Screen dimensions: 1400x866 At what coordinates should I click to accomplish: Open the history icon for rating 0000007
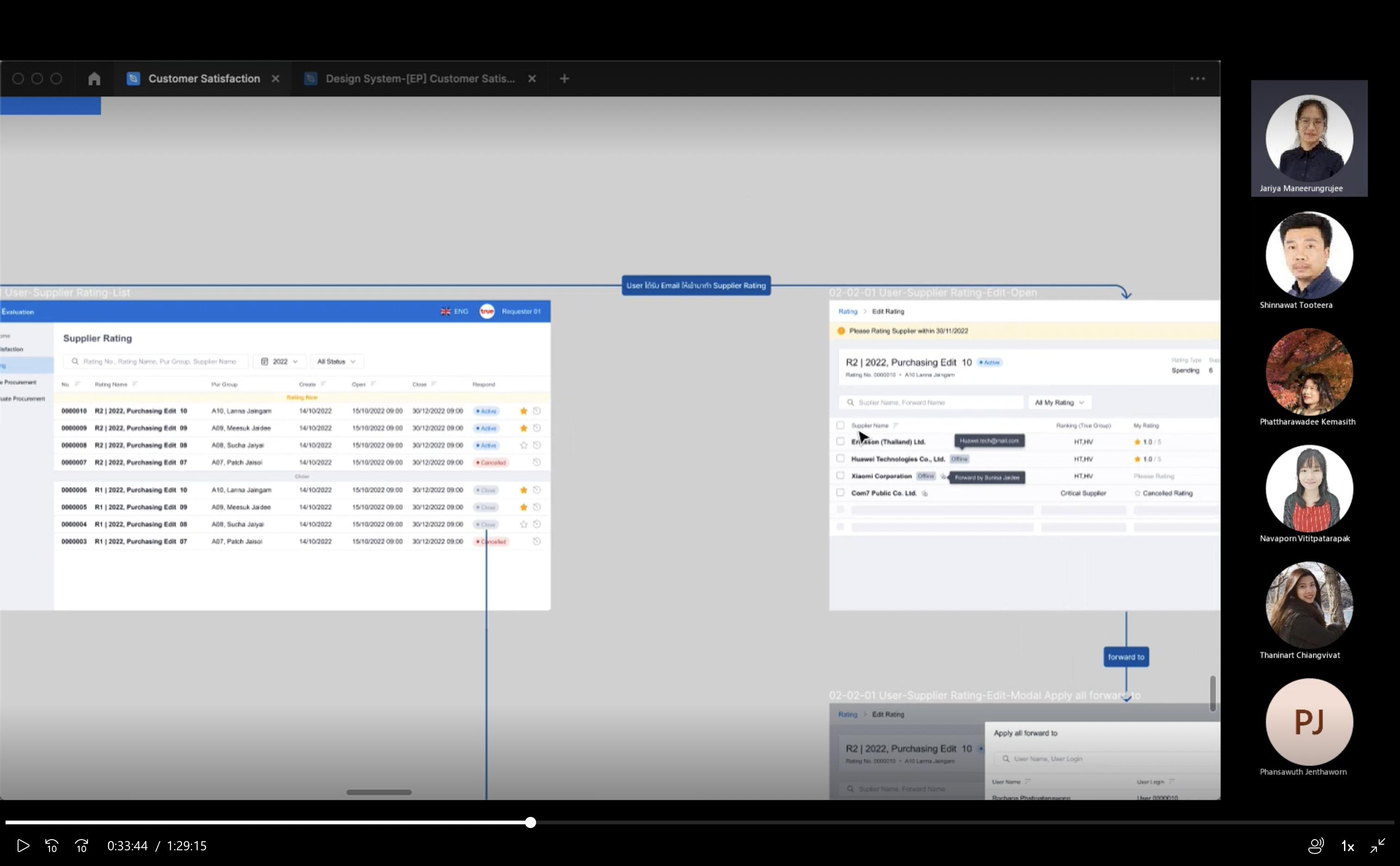(x=537, y=462)
